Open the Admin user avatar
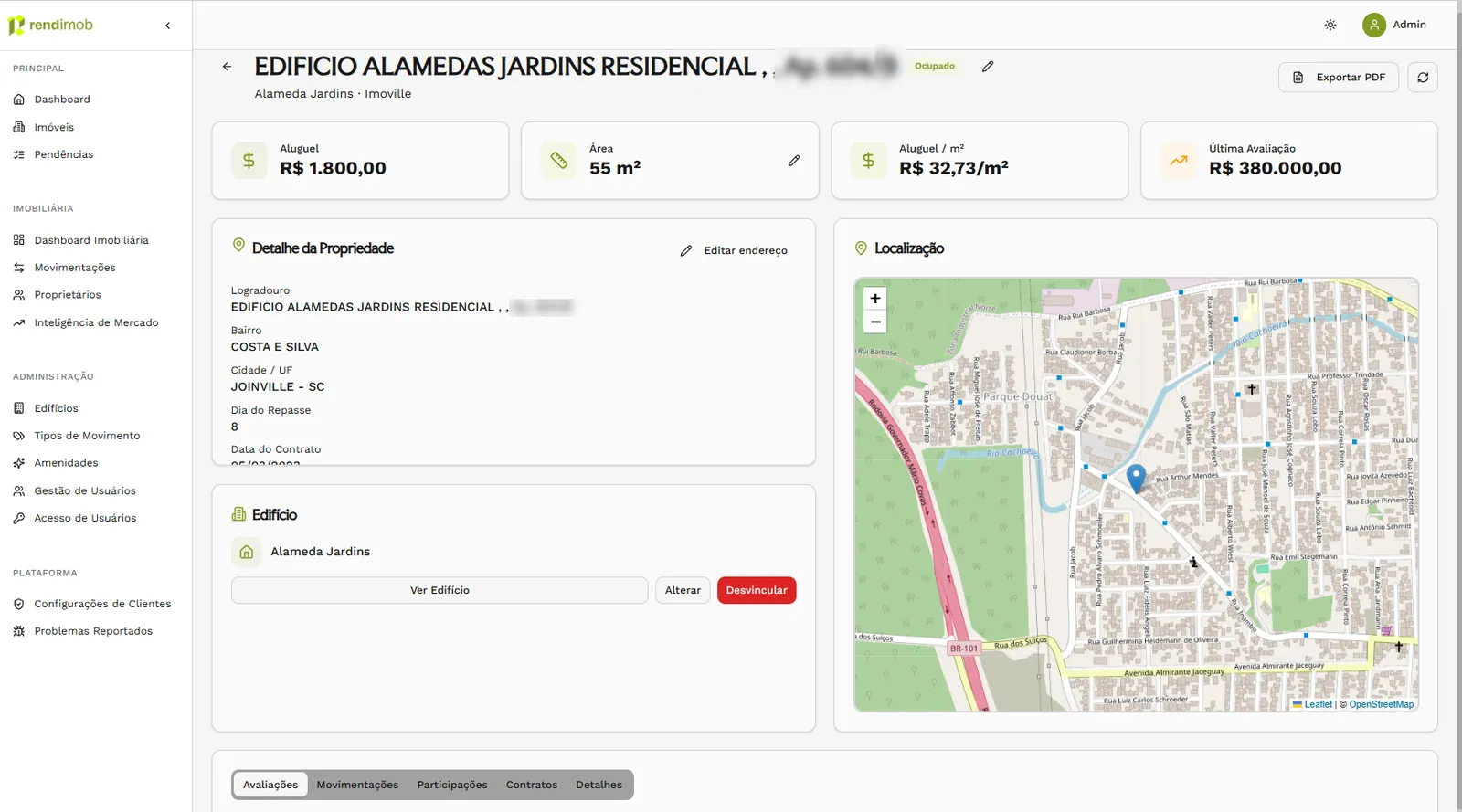This screenshot has height=812, width=1462. click(1374, 25)
